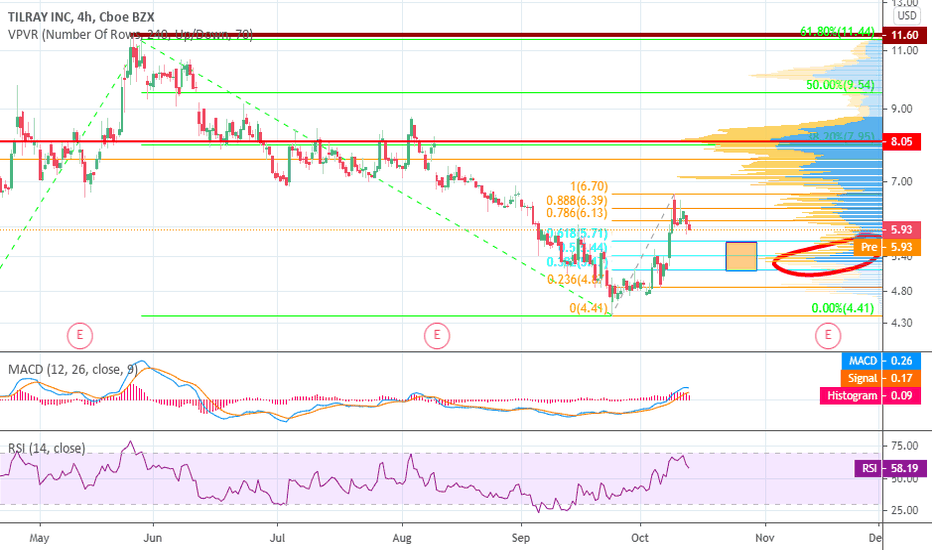This screenshot has width=932, height=550.
Task: Click the RSI (14, close) legend
Action: (46, 448)
